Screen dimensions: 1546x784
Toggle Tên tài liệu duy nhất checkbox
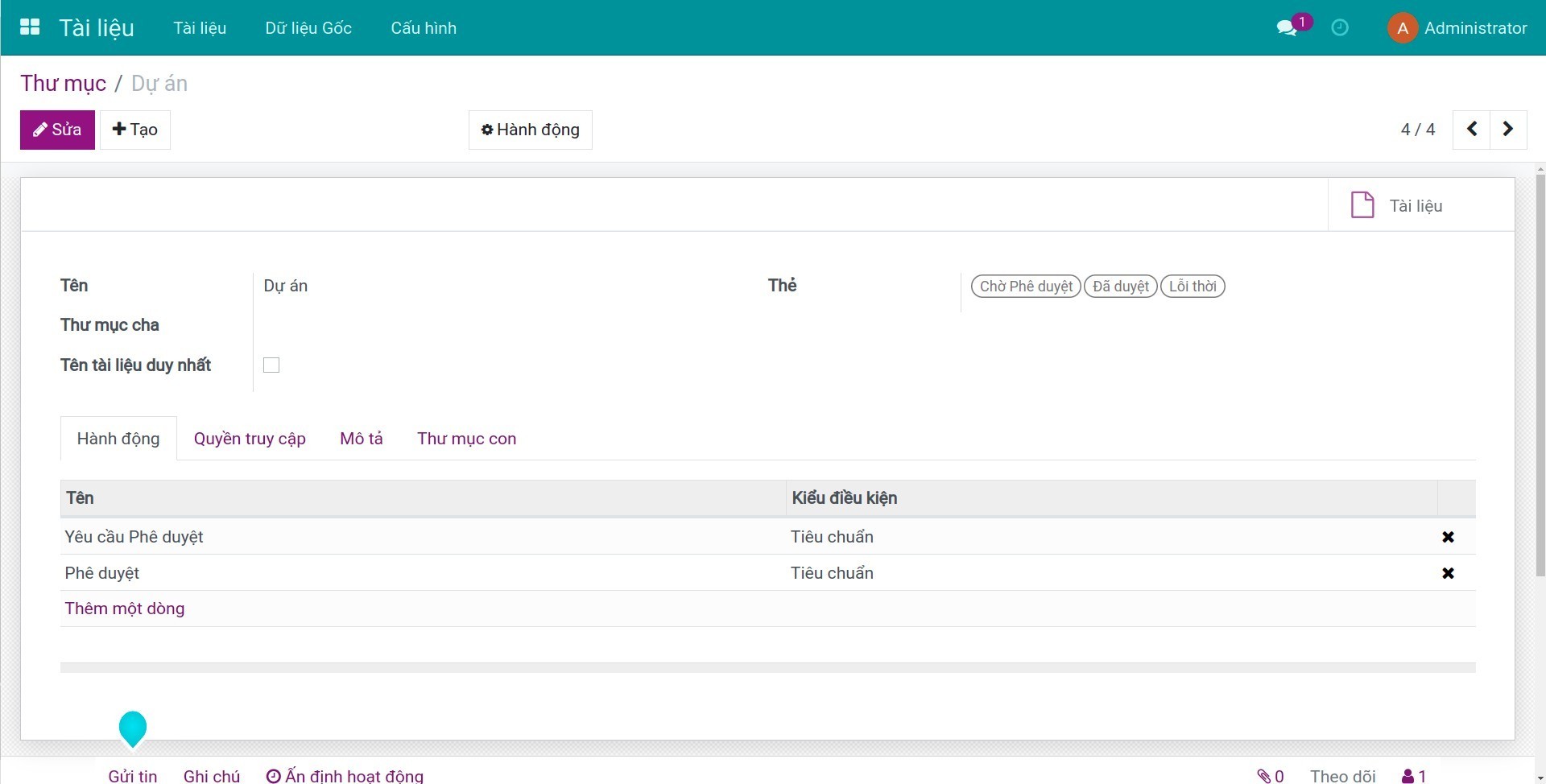pos(271,365)
